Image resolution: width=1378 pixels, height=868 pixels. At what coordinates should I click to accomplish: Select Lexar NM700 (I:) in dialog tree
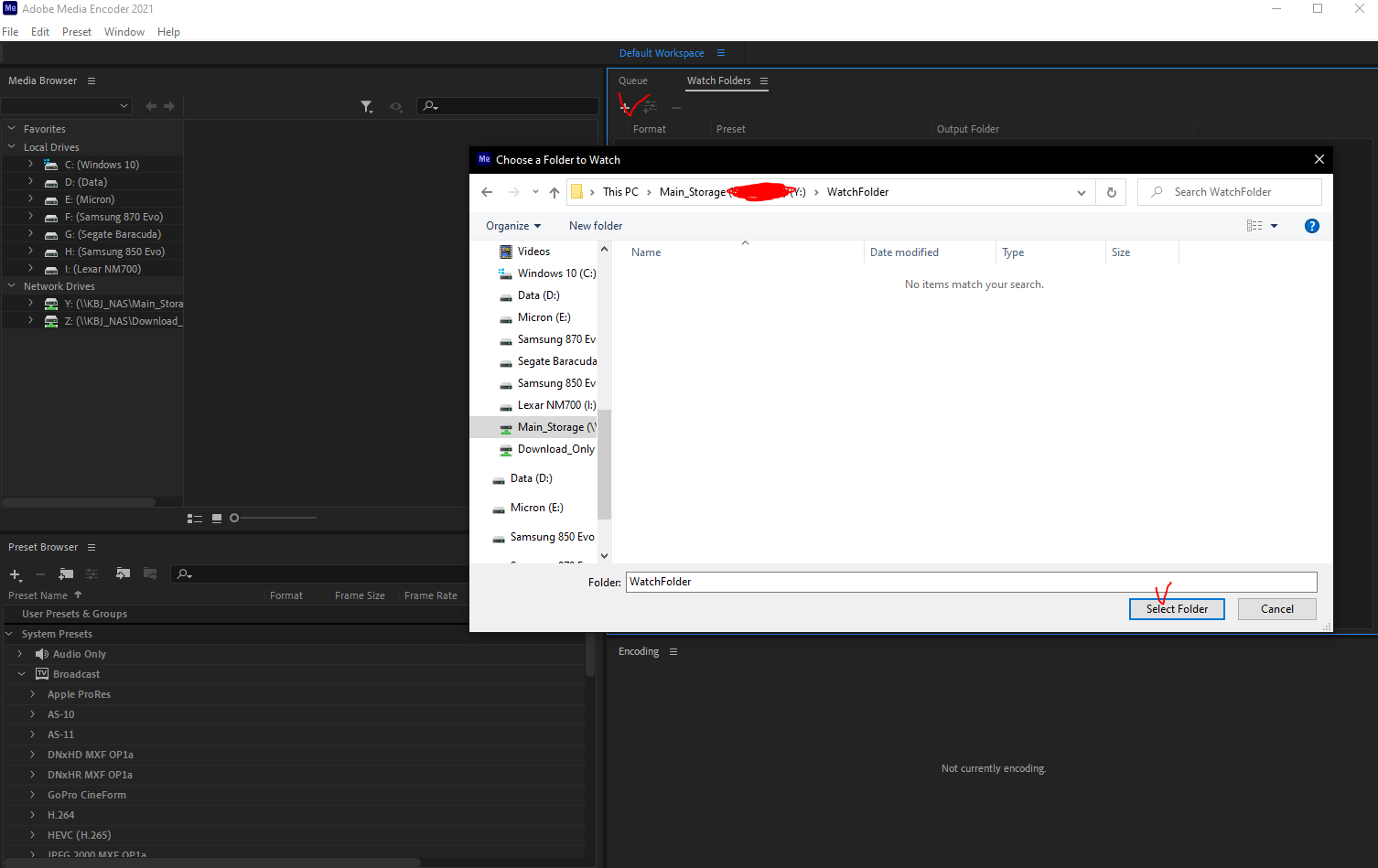tap(547, 405)
